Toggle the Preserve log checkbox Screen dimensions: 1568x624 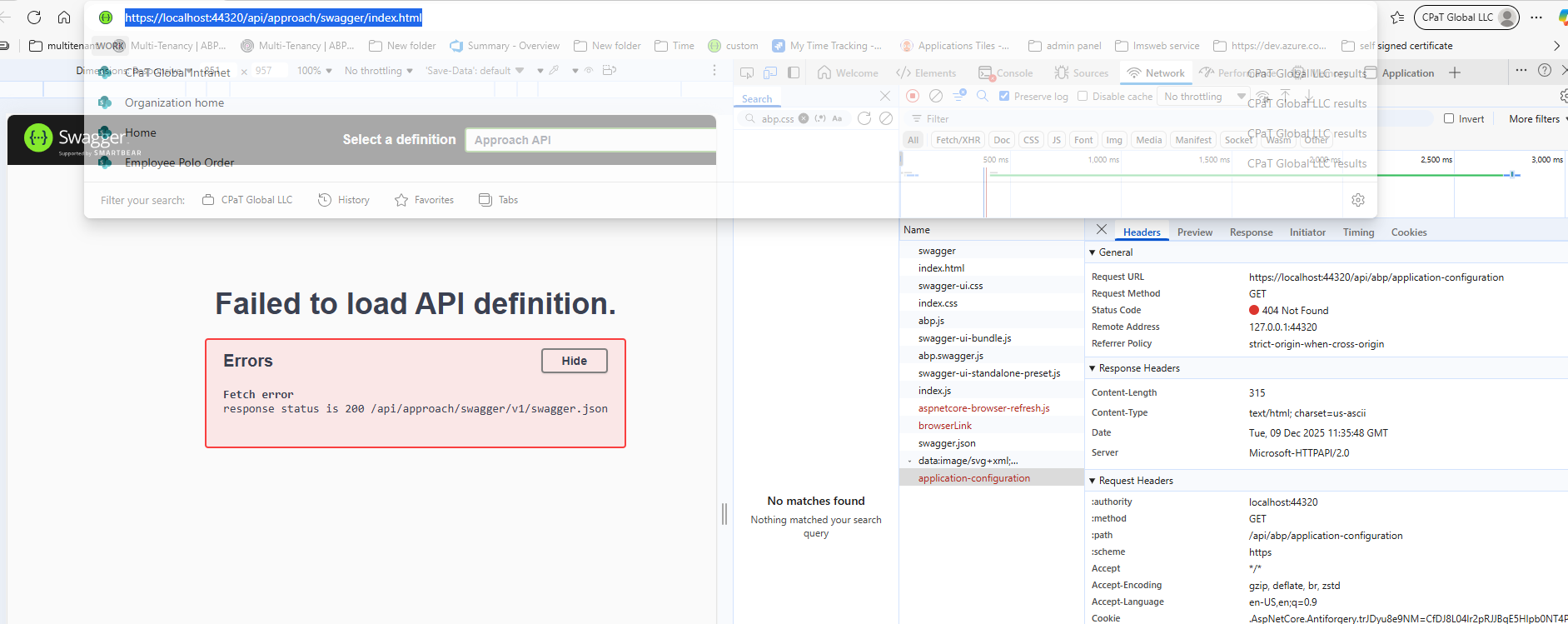pyautogui.click(x=1004, y=97)
